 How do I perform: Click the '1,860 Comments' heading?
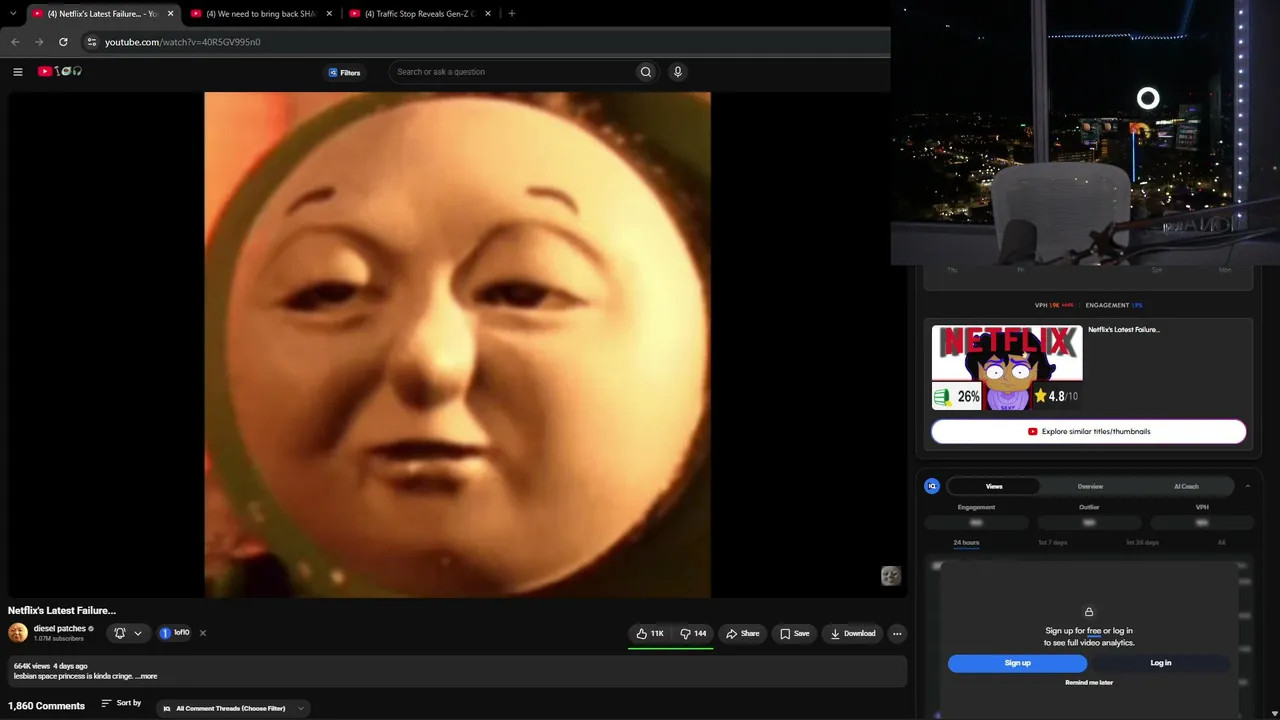point(46,706)
